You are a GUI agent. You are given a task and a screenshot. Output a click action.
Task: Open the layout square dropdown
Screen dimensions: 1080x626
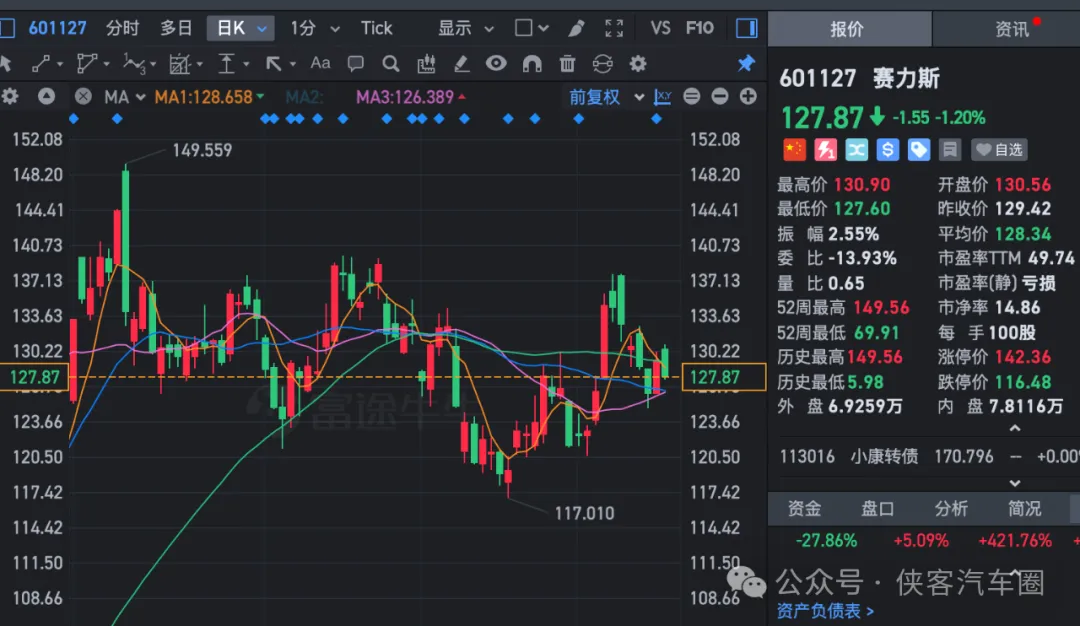click(532, 28)
